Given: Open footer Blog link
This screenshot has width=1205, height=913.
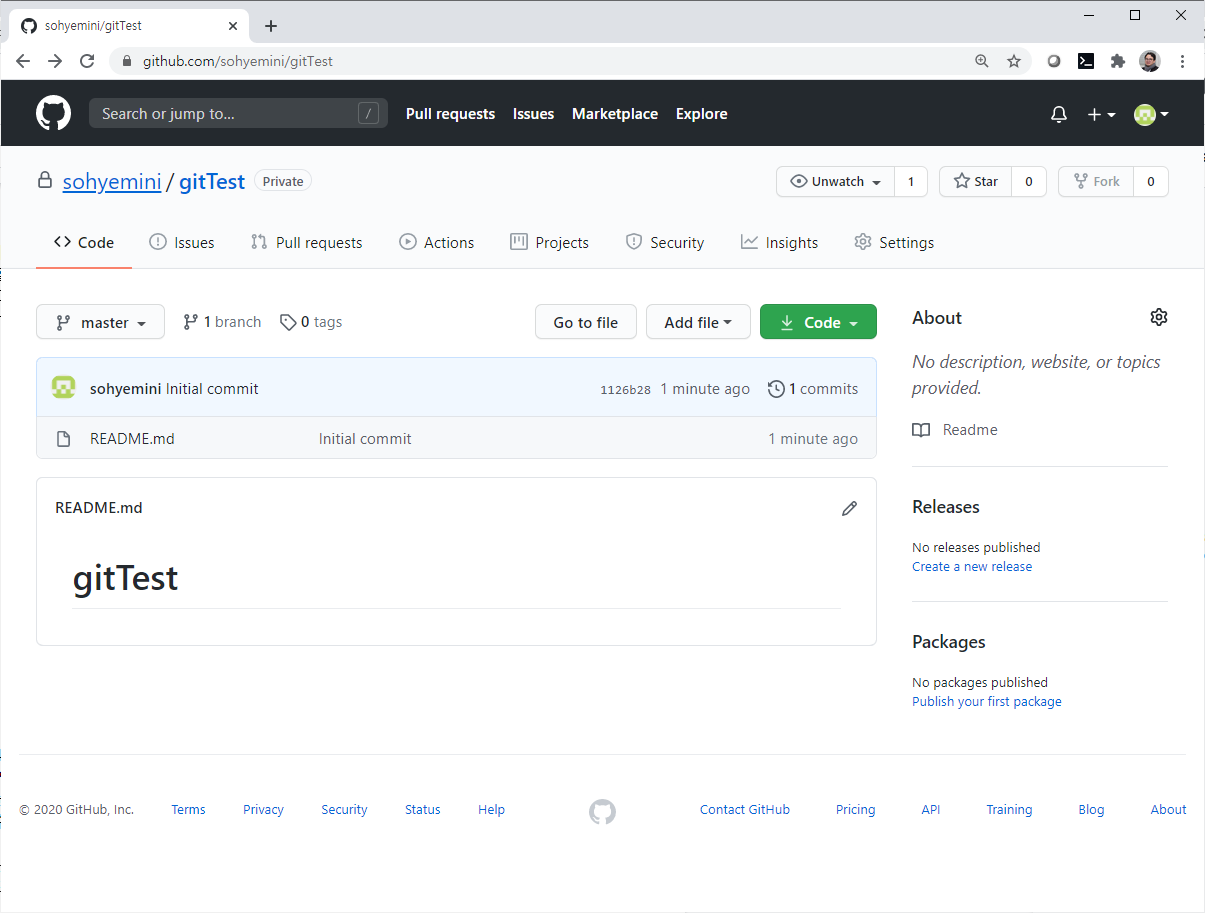Looking at the screenshot, I should click(x=1092, y=810).
